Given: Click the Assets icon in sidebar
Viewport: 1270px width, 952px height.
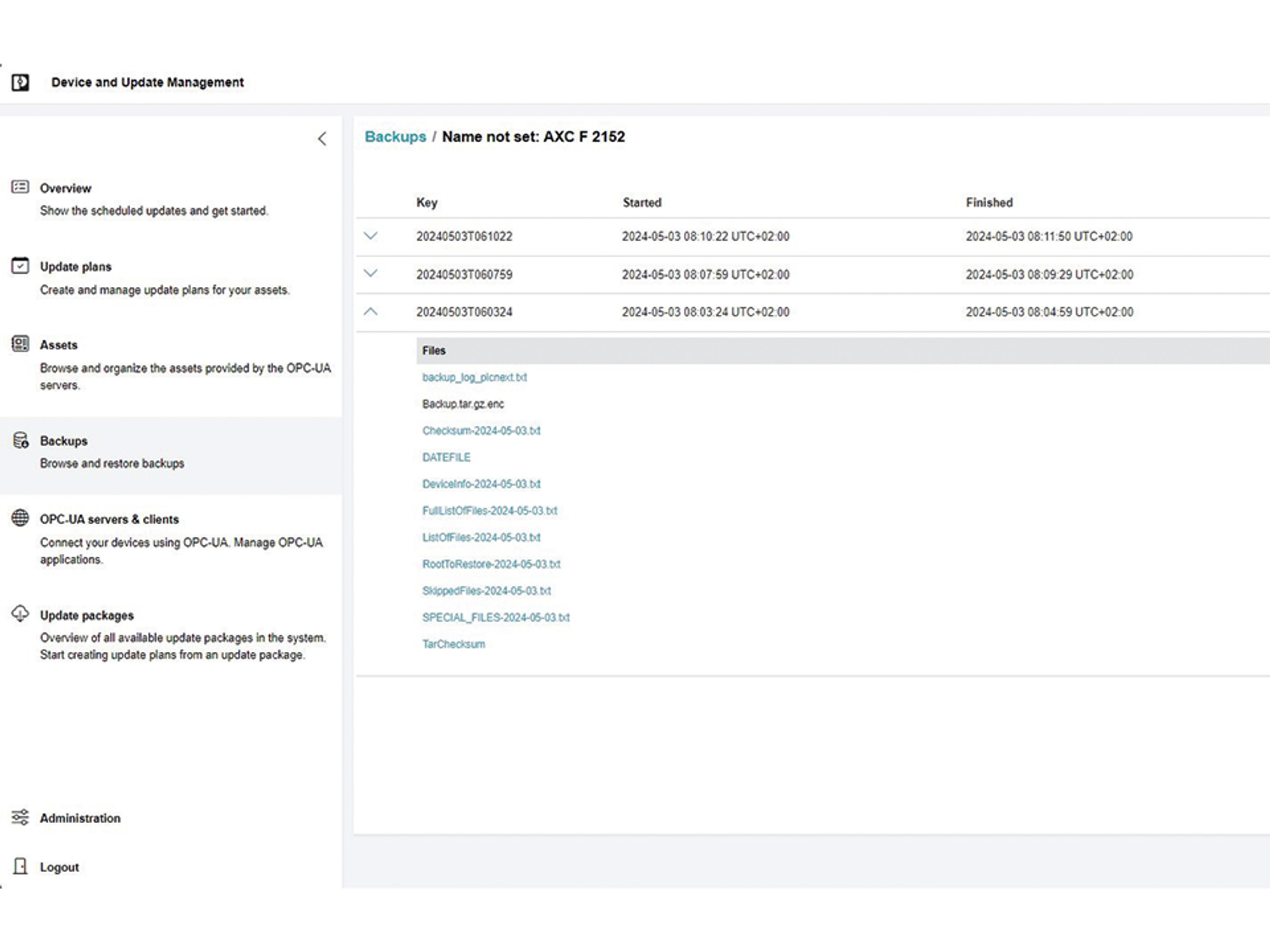Looking at the screenshot, I should coord(20,344).
